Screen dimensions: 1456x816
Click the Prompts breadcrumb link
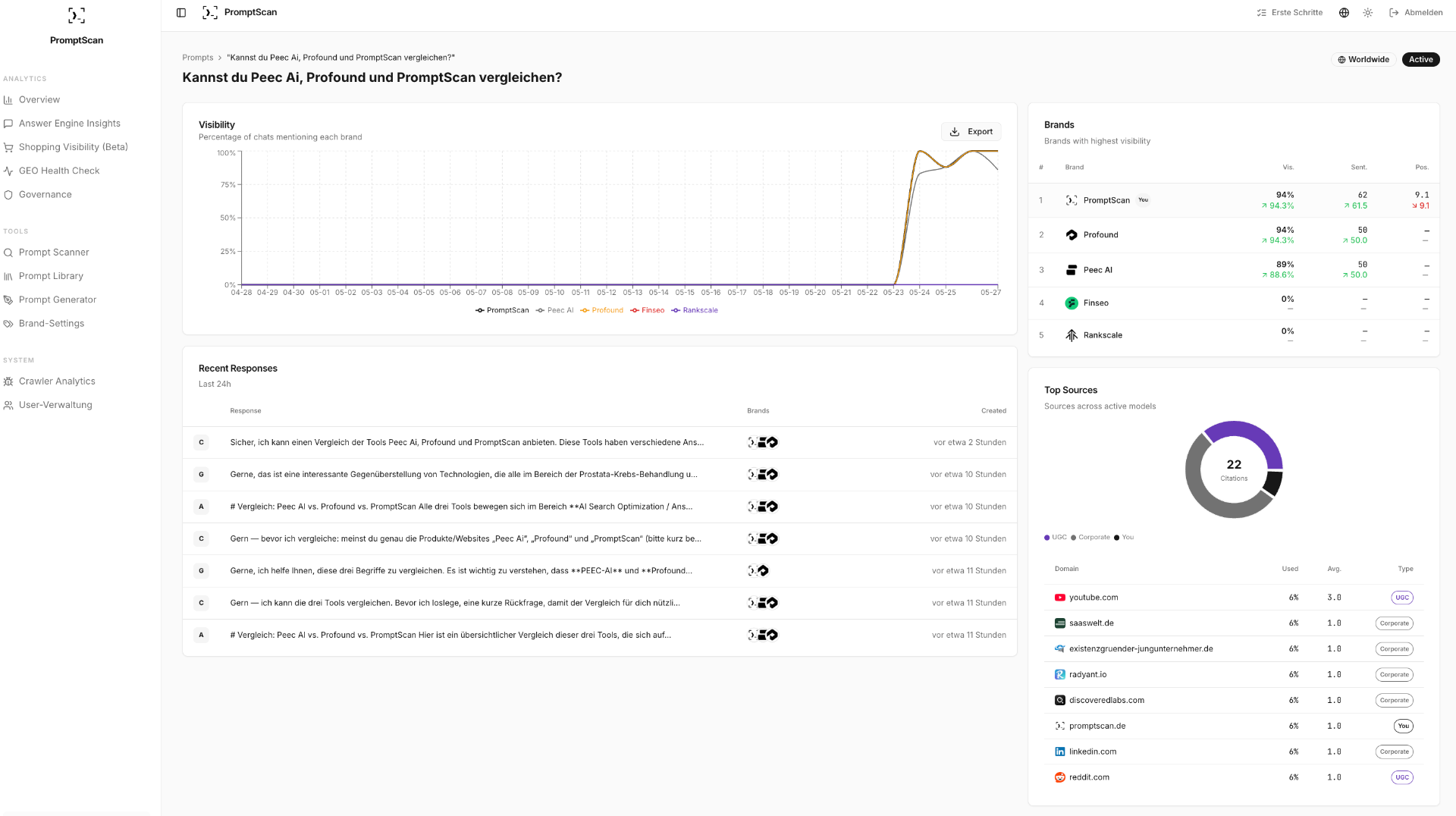[x=197, y=58]
